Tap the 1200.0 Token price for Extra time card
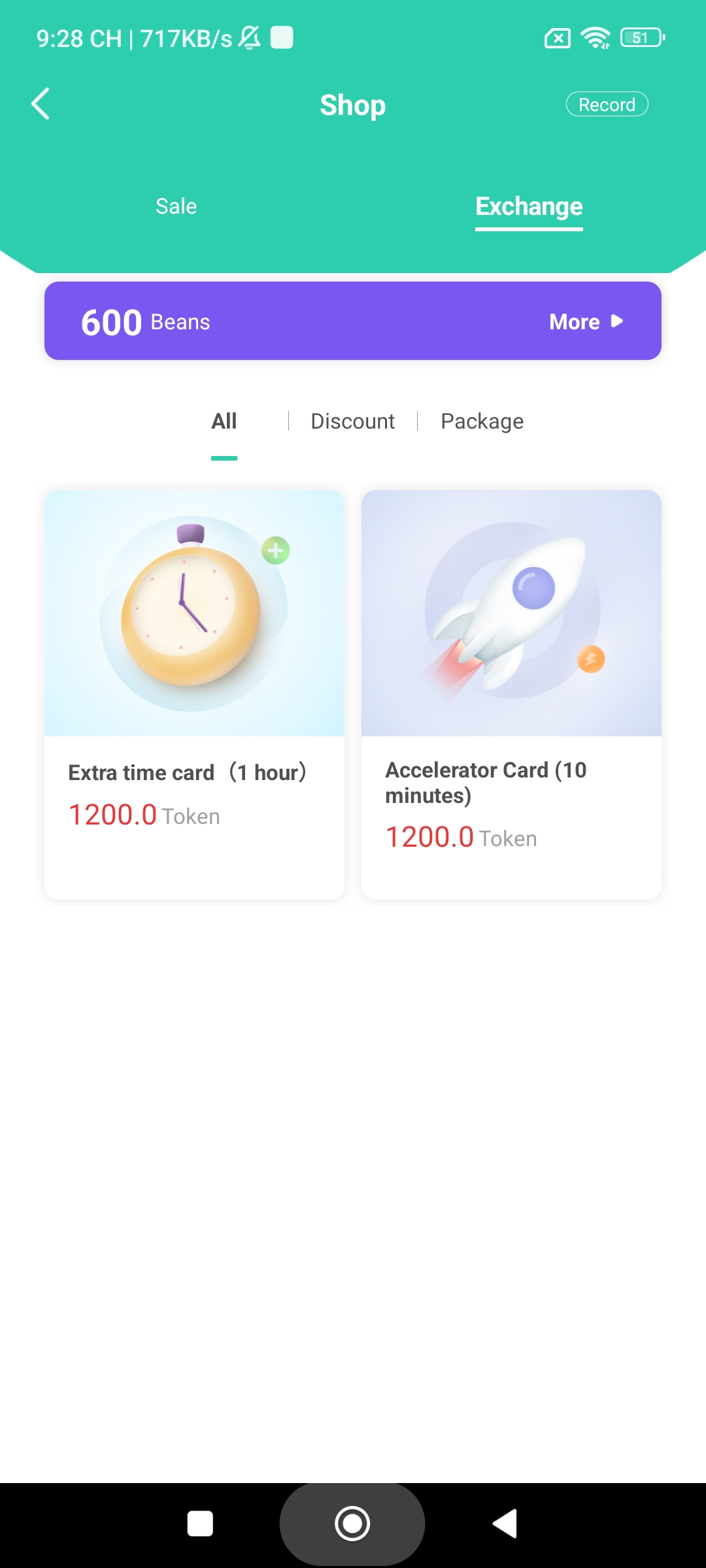 pyautogui.click(x=144, y=815)
